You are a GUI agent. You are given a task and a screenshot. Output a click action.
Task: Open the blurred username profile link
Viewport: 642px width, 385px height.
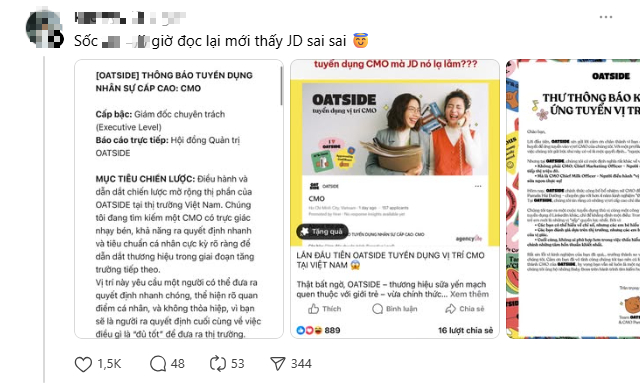click(130, 18)
